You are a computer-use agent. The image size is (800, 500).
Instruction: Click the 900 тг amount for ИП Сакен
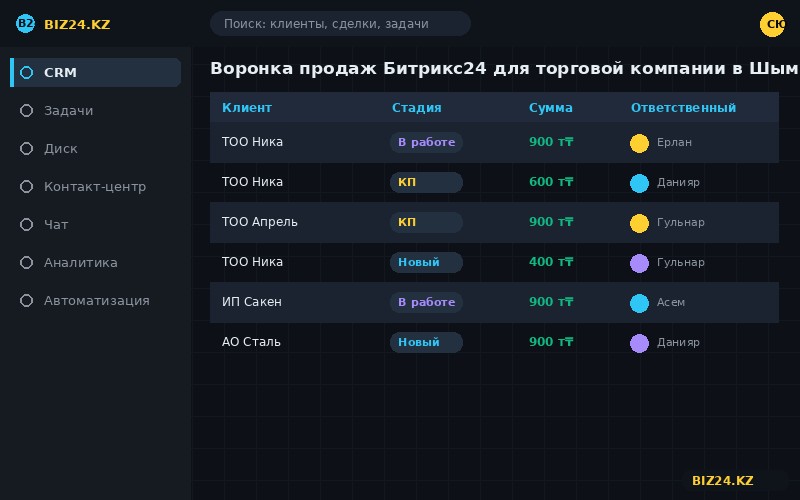click(x=551, y=302)
